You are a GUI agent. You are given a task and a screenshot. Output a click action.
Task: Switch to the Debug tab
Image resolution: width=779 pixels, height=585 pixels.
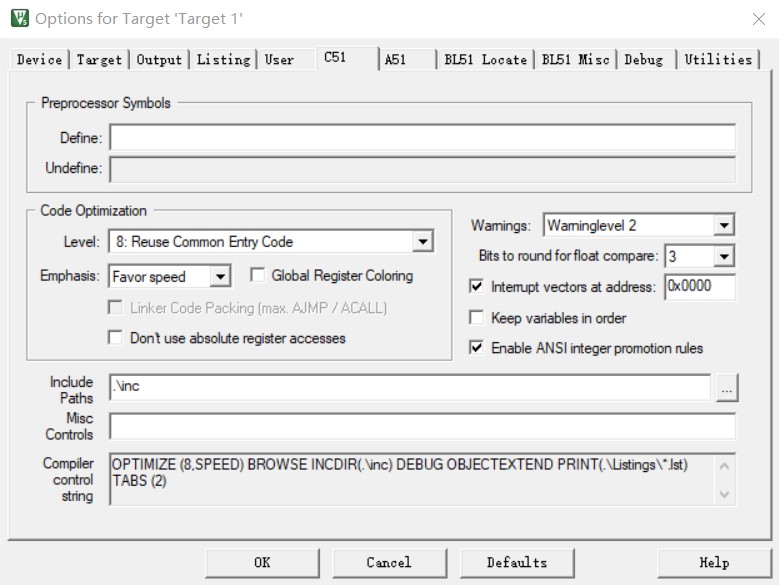[643, 60]
